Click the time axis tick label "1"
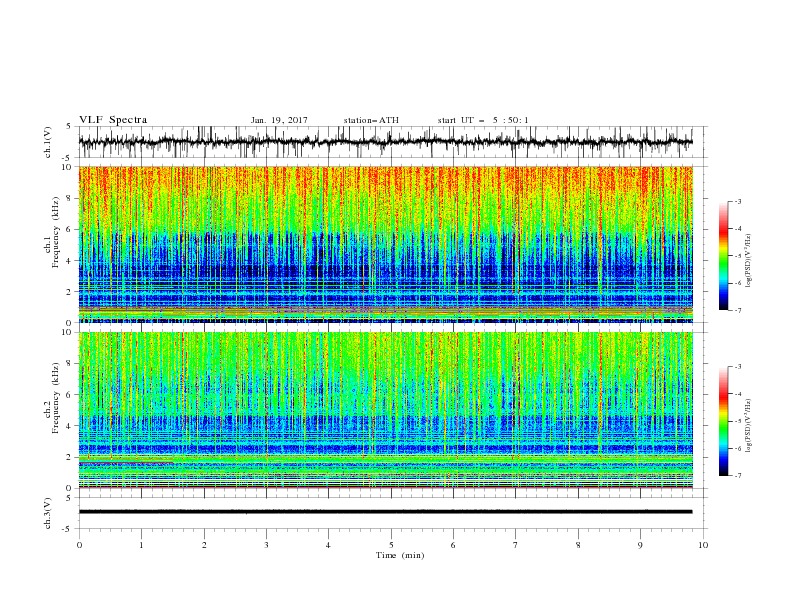The width and height of the screenshot is (792, 612). tap(141, 545)
